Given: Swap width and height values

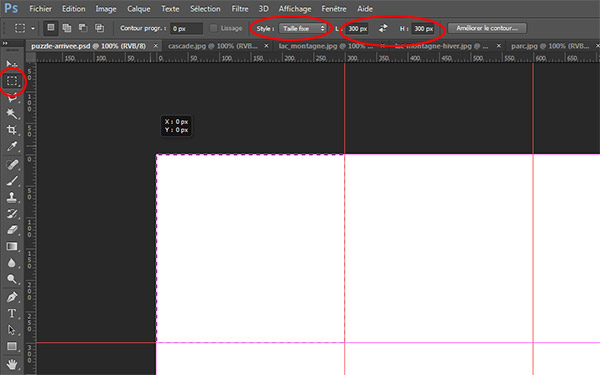Looking at the screenshot, I should point(383,28).
